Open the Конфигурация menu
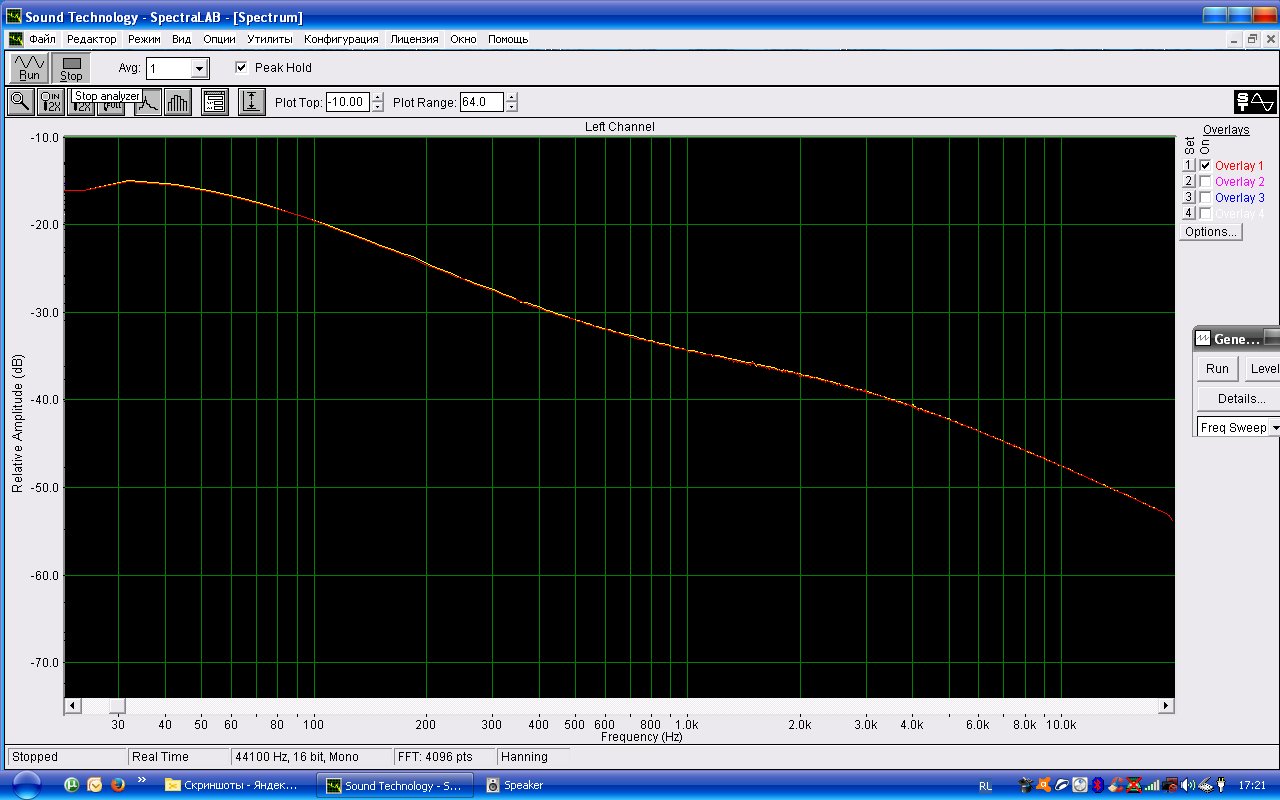Viewport: 1280px width, 800px height. (x=341, y=39)
